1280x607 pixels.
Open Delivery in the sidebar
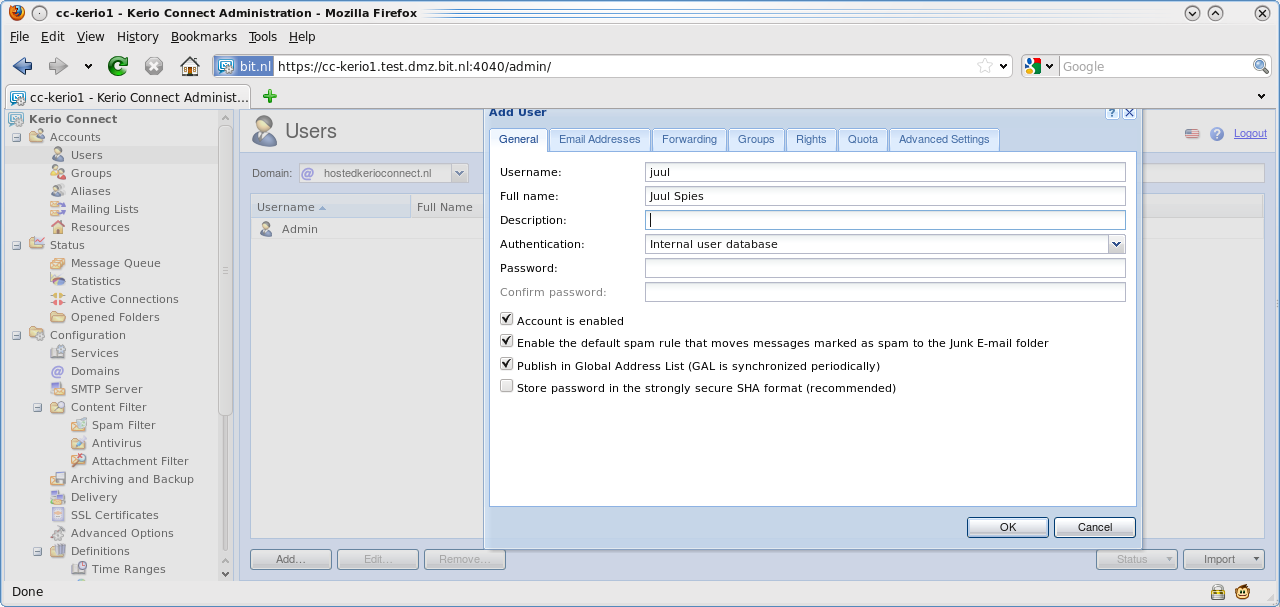[x=94, y=497]
